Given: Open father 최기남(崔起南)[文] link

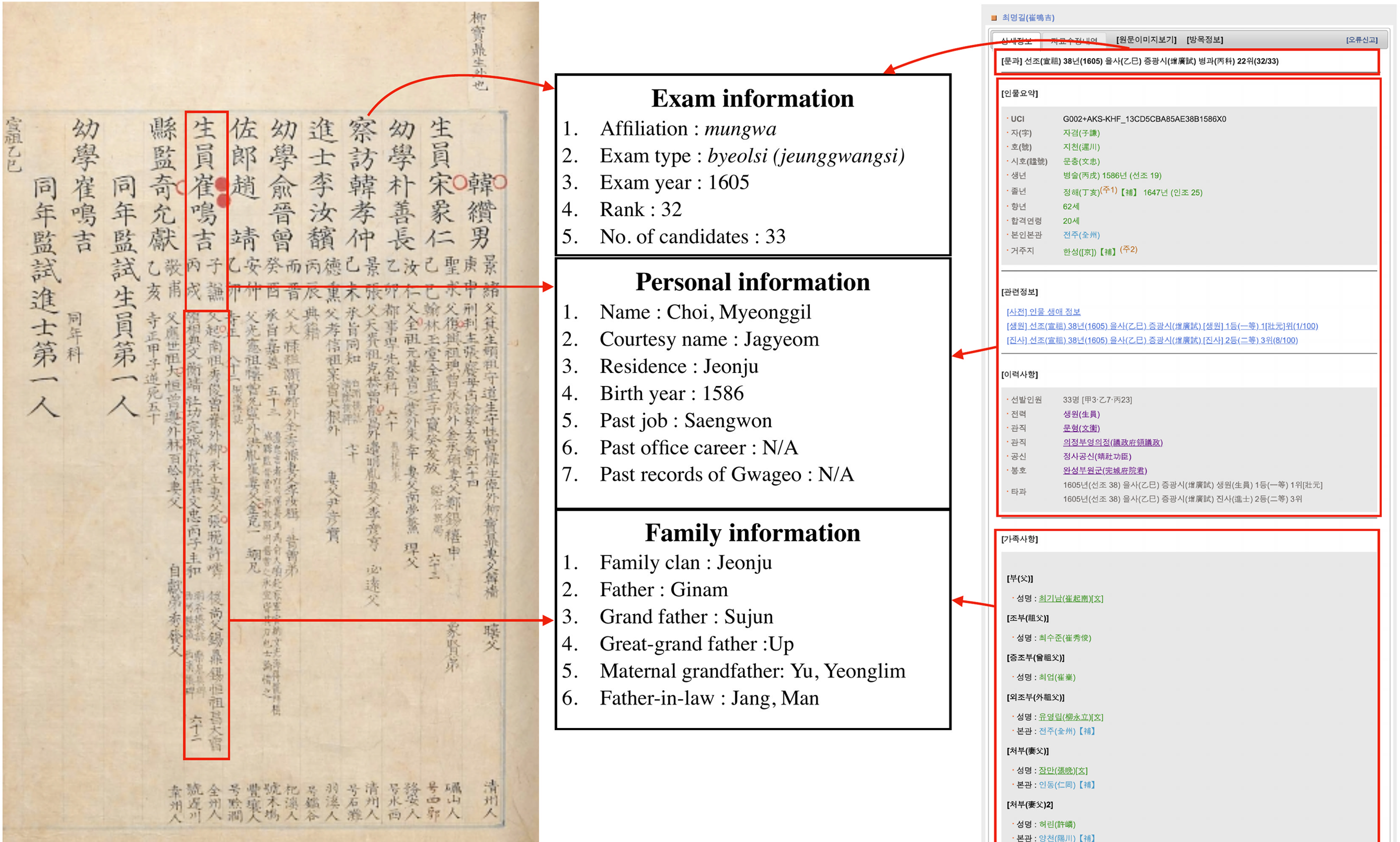Looking at the screenshot, I should 1070,598.
